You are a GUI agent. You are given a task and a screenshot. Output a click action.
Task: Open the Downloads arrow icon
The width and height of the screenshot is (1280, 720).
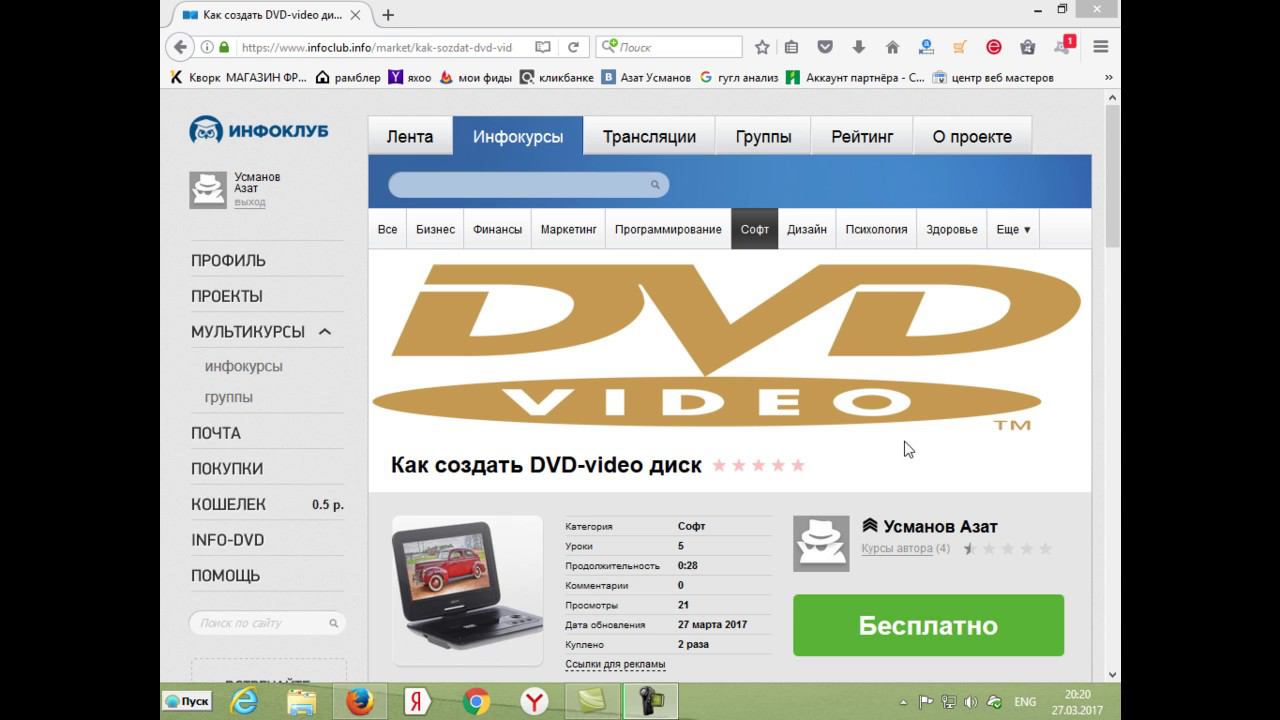[858, 47]
